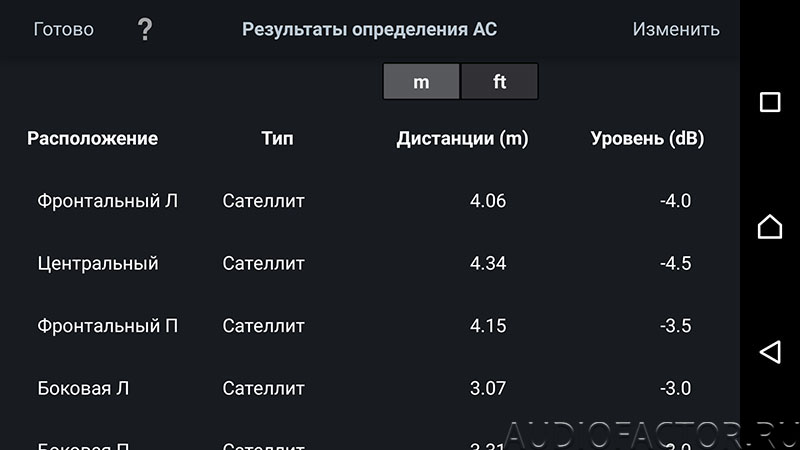Switch distance units to meters (m)
The image size is (800, 450).
coord(421,82)
